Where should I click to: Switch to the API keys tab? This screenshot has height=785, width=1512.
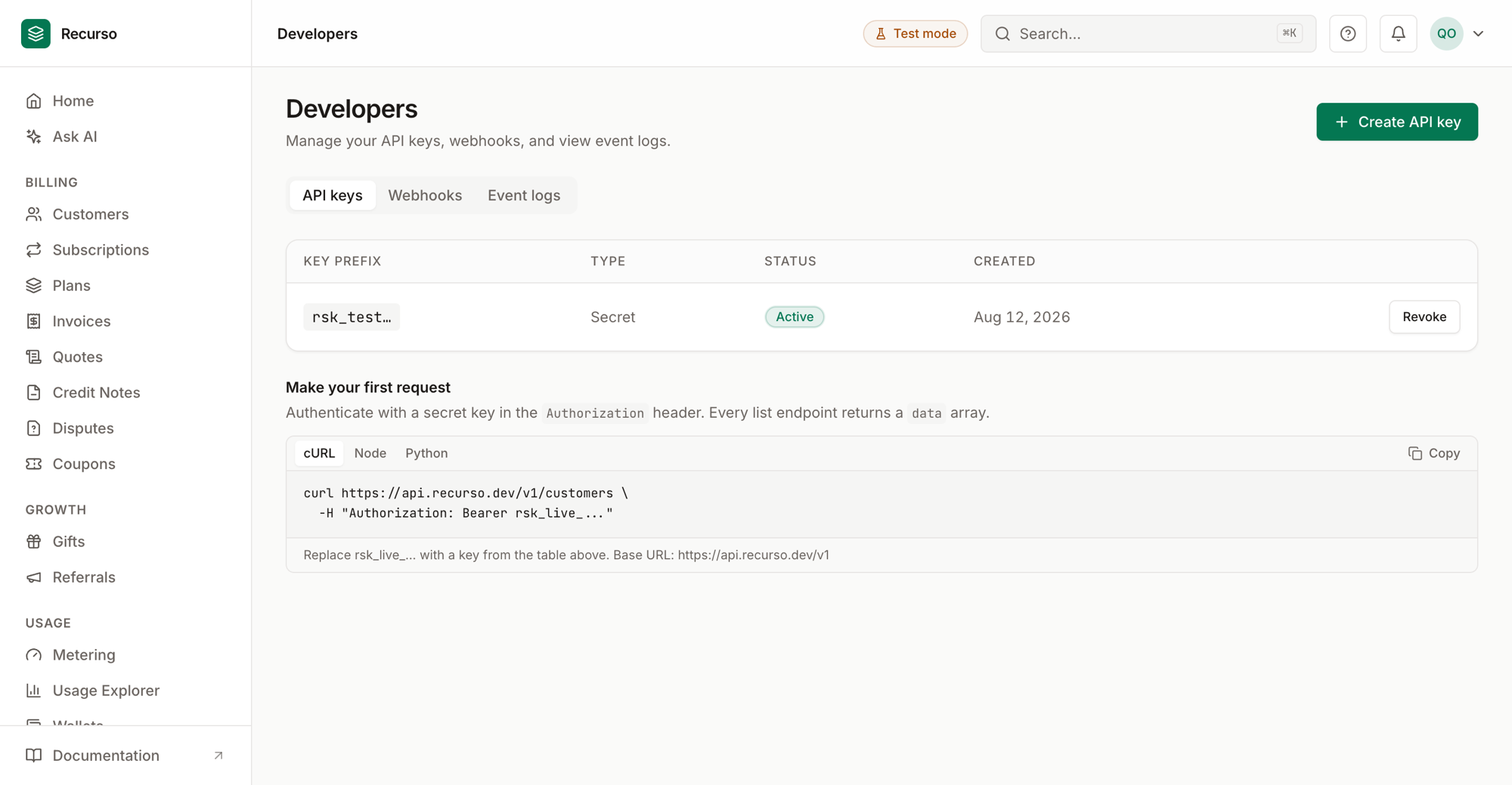coord(333,195)
